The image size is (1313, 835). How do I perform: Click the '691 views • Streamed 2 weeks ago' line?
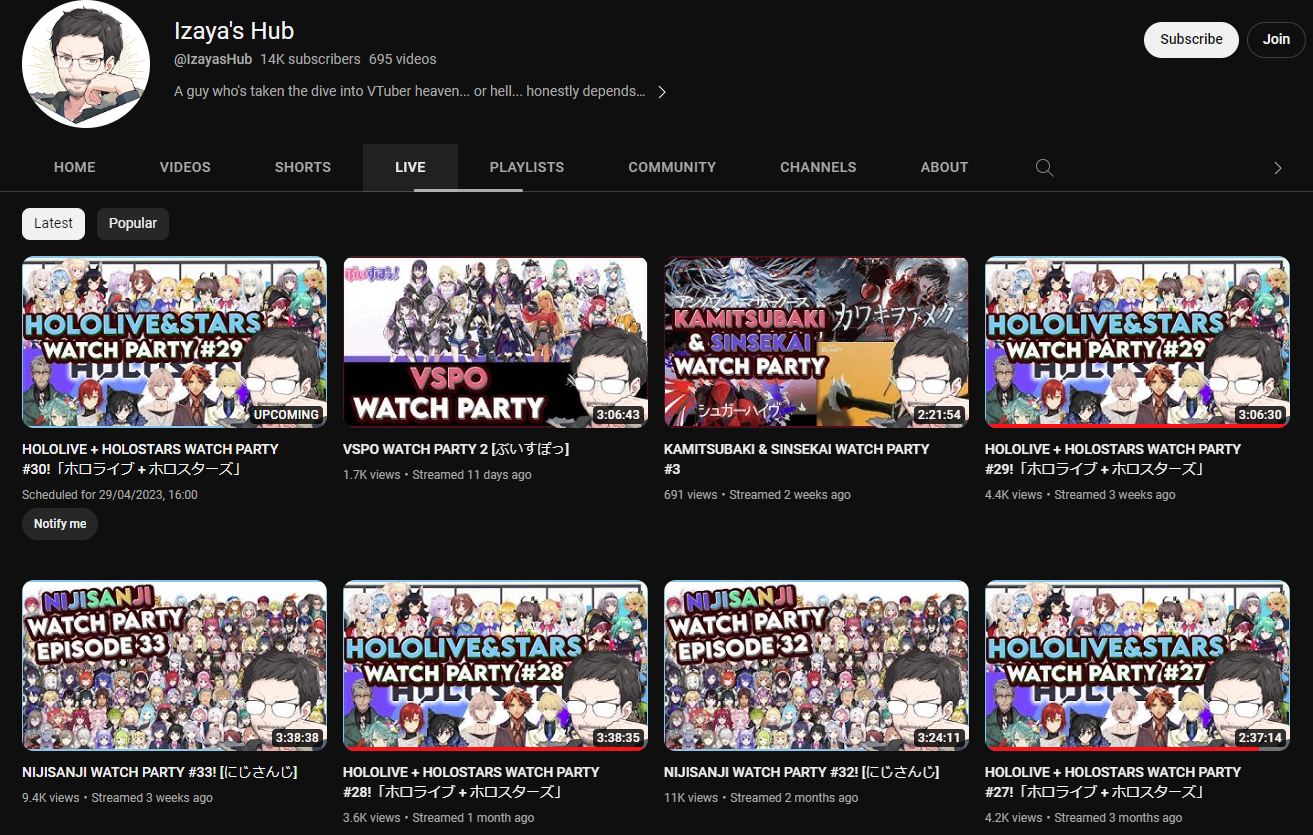coord(757,495)
